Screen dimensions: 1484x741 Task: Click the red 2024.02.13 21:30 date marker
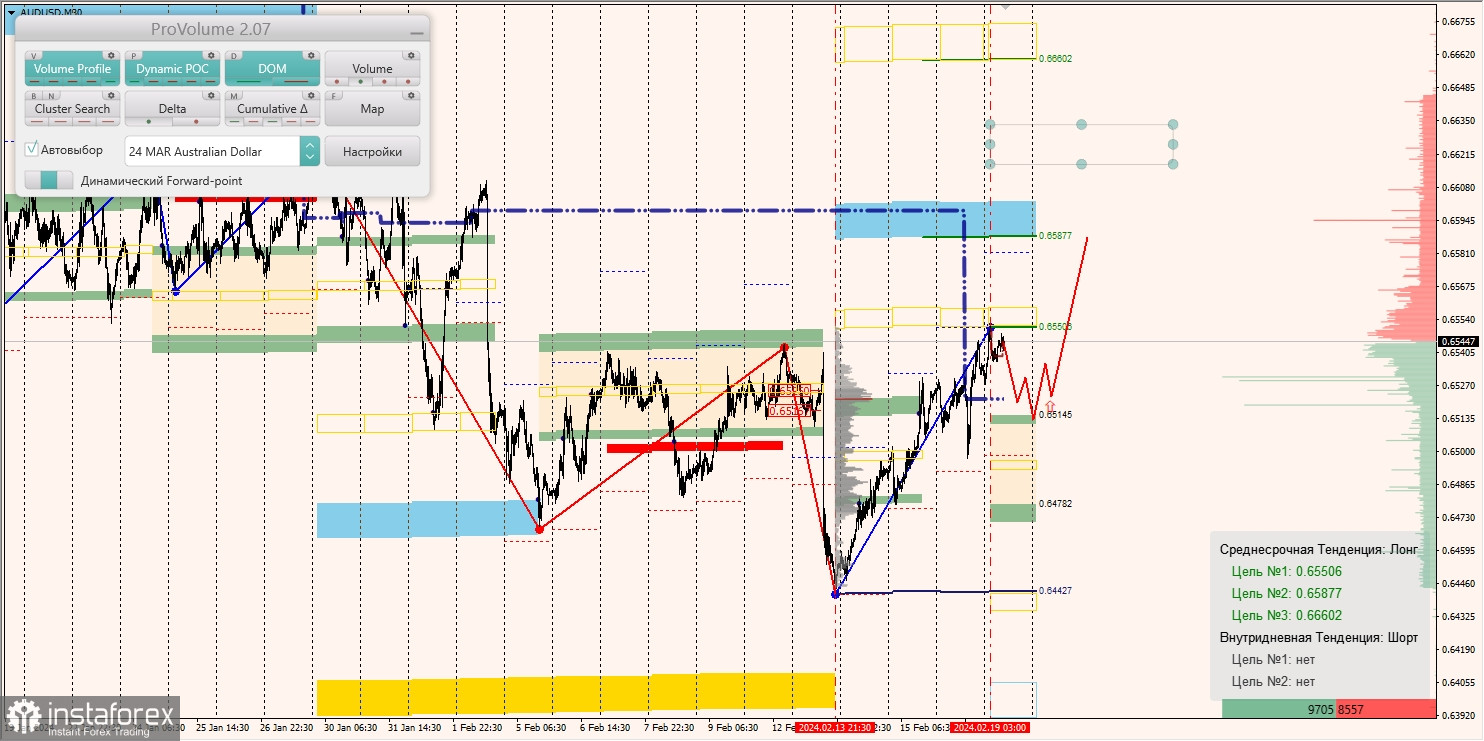pyautogui.click(x=835, y=728)
